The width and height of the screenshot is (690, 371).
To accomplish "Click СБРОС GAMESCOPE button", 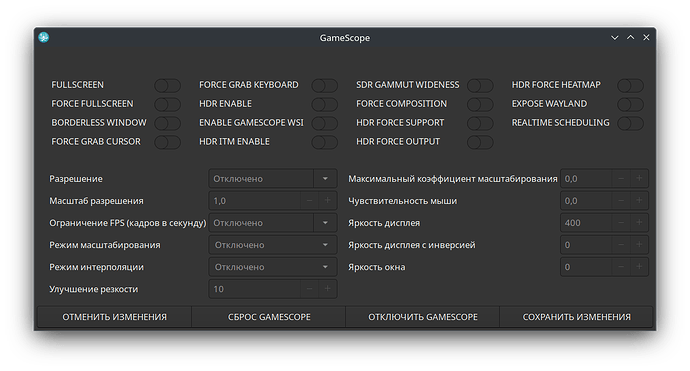I will [269, 317].
